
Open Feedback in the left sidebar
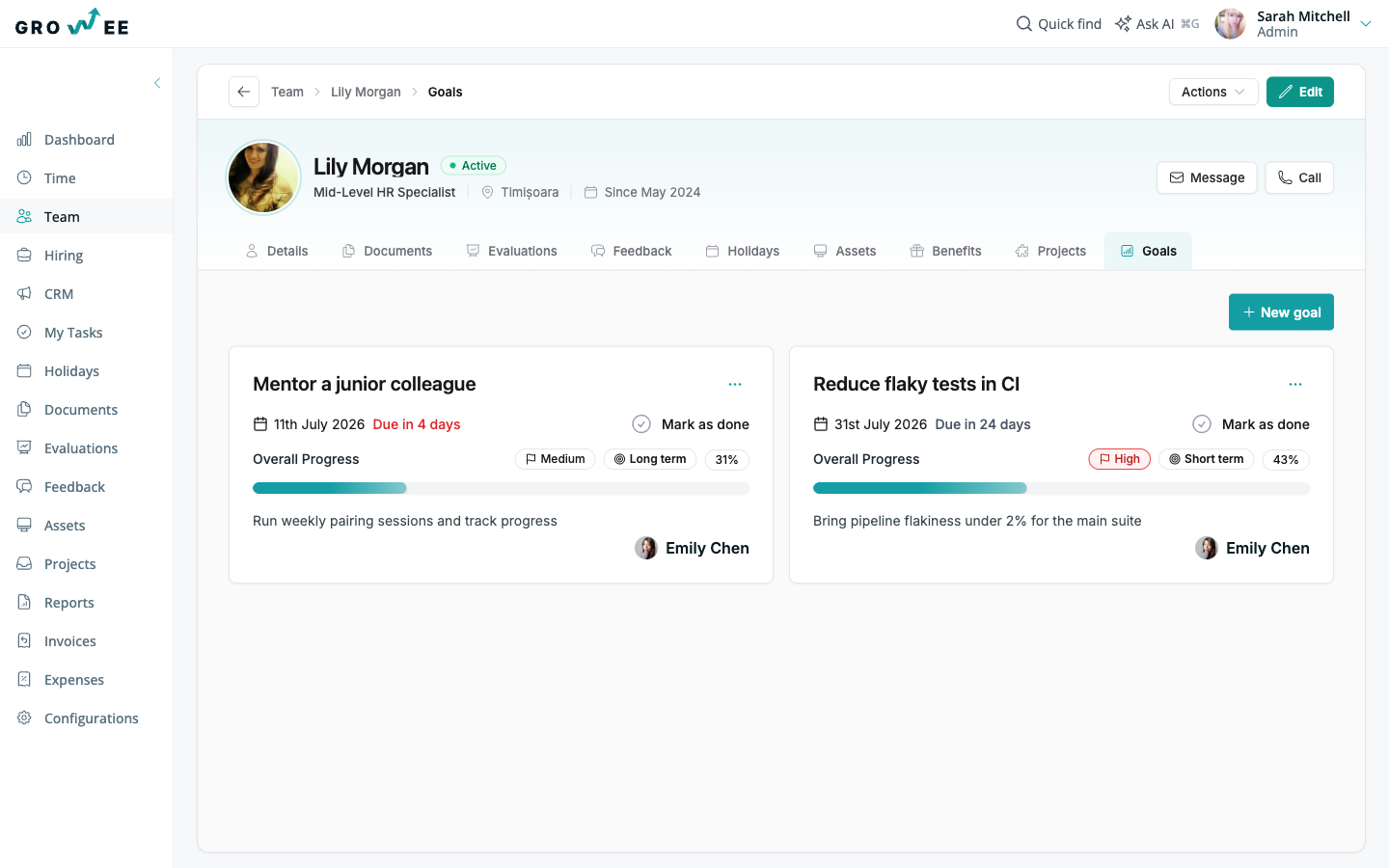point(74,487)
